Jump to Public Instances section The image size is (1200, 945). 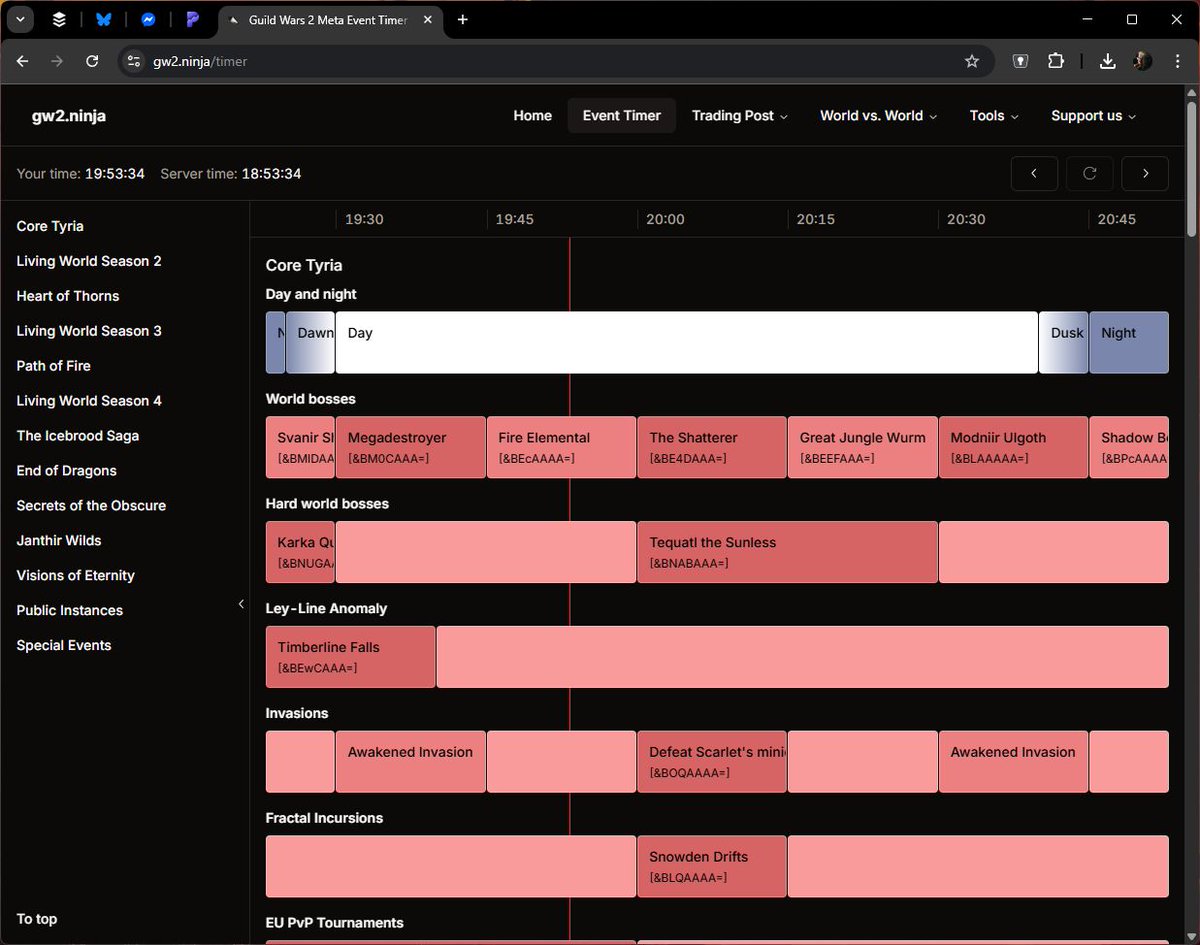pos(70,611)
